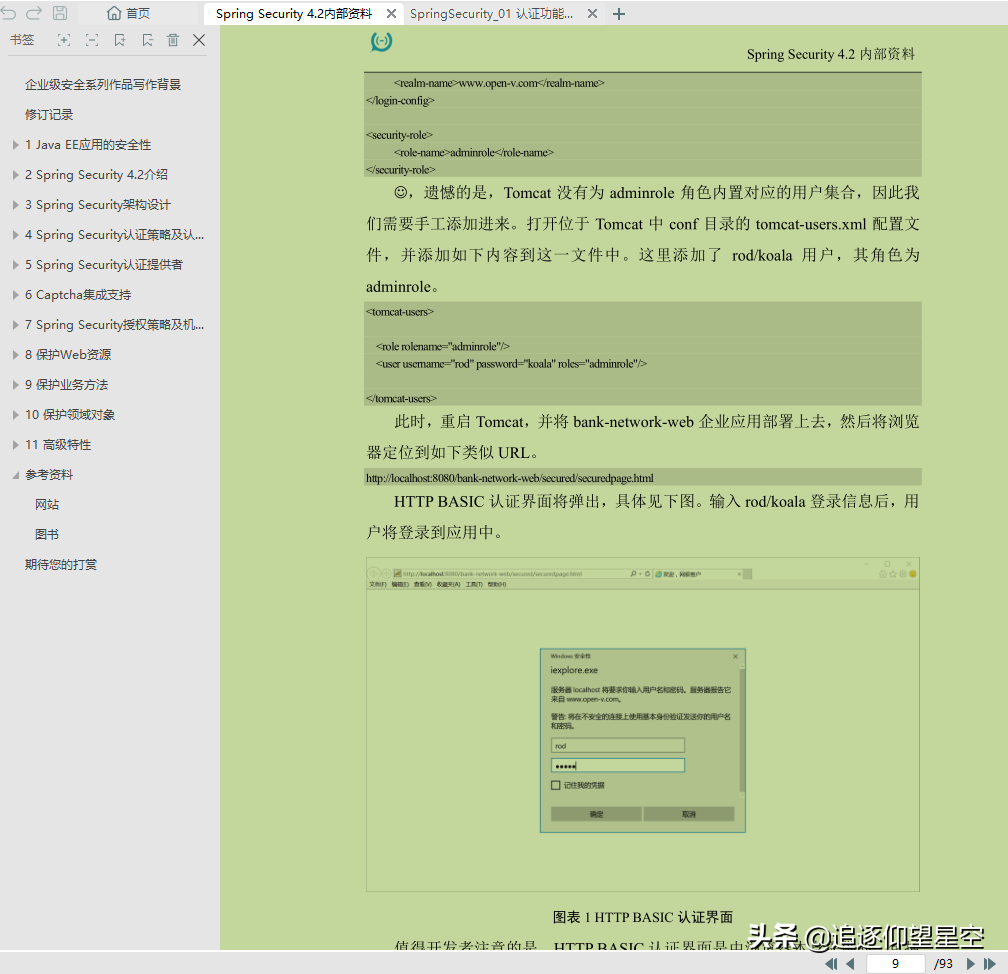
Task: Expand chapter 7 Spring Security授权策略
Action: coord(15,325)
